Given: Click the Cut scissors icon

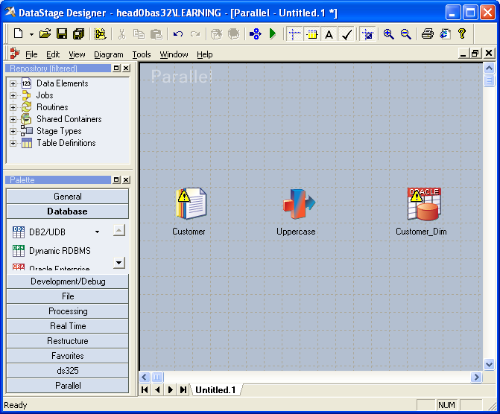Looking at the screenshot, I should (x=122, y=34).
